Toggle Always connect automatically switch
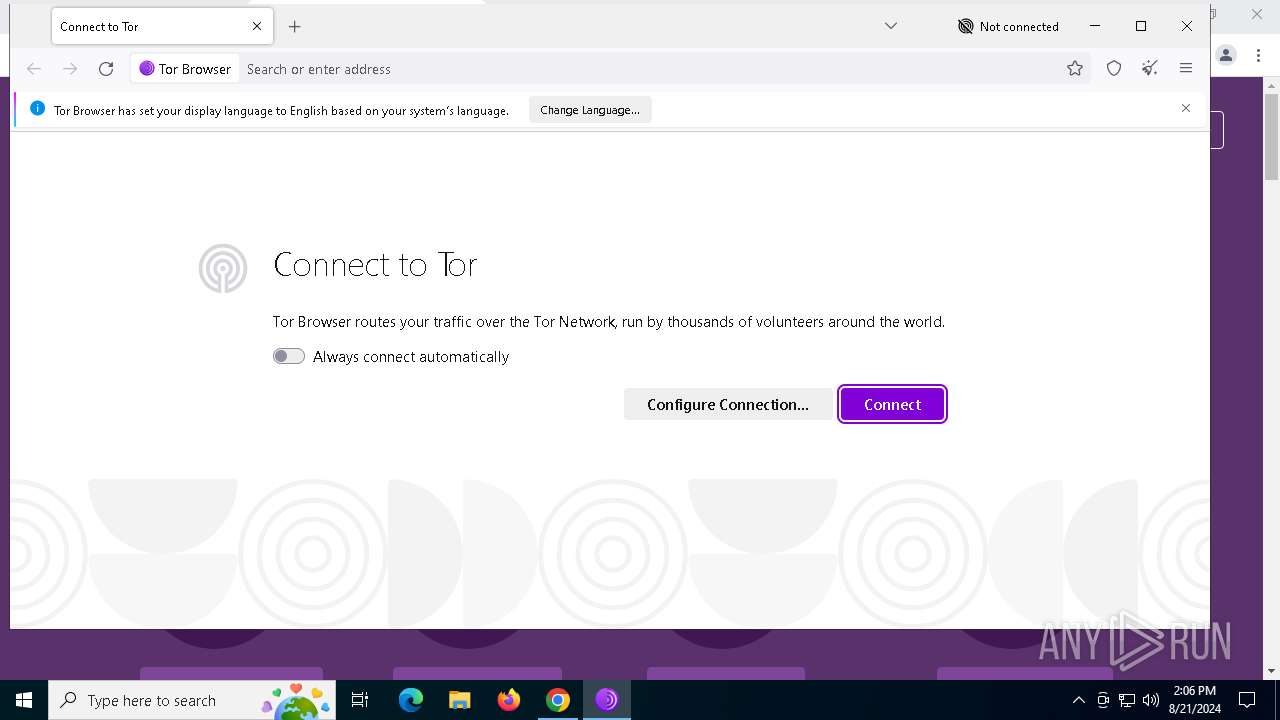 (289, 356)
